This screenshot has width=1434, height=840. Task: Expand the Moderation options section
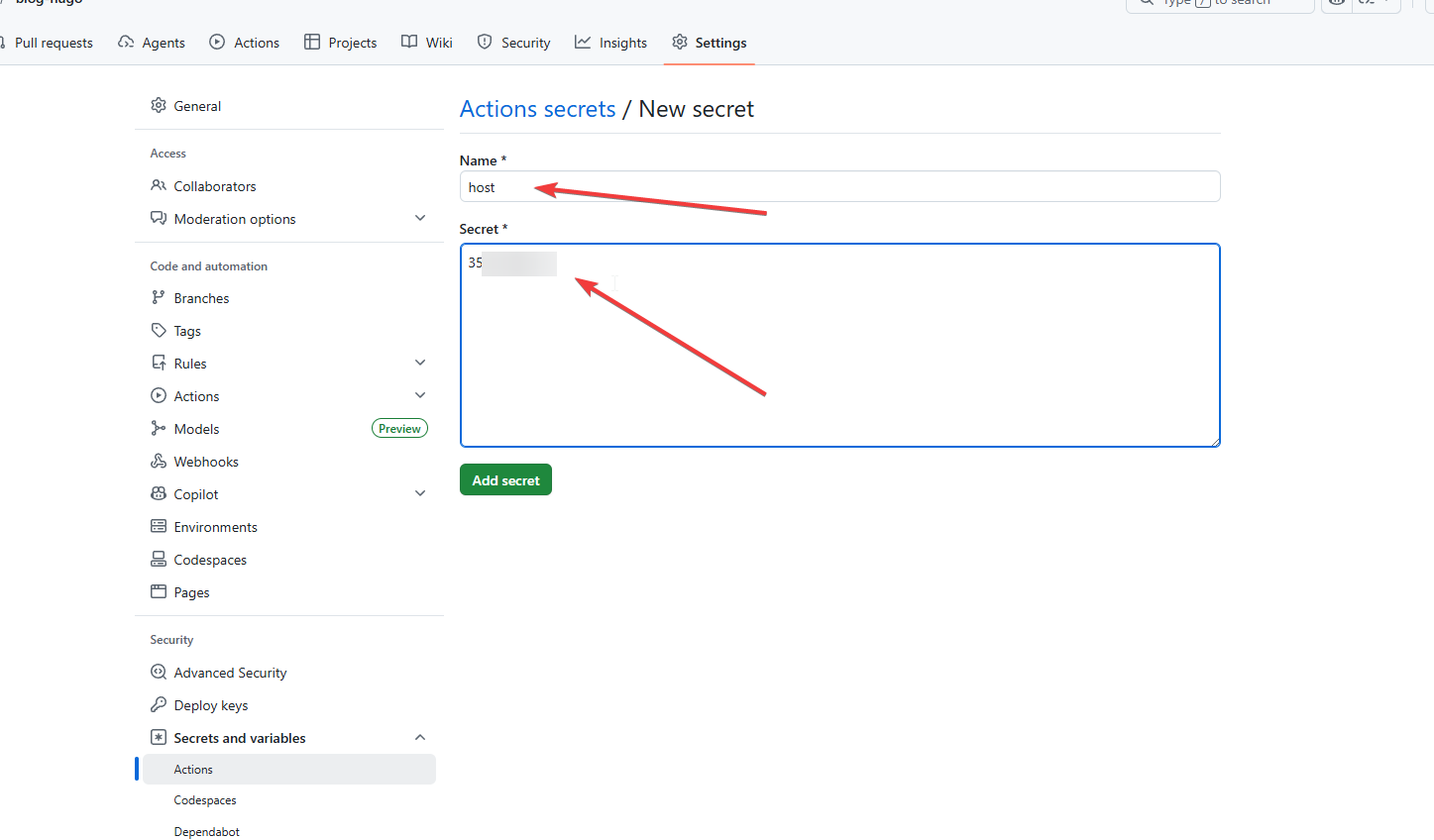point(420,219)
